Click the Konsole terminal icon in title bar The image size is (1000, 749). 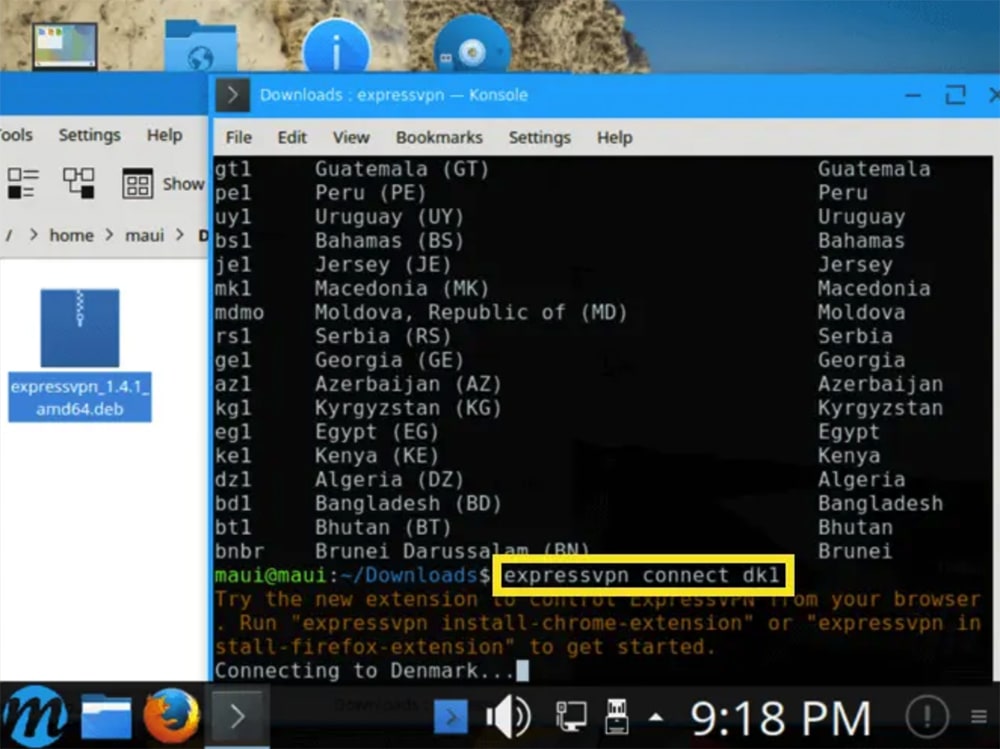(232, 95)
